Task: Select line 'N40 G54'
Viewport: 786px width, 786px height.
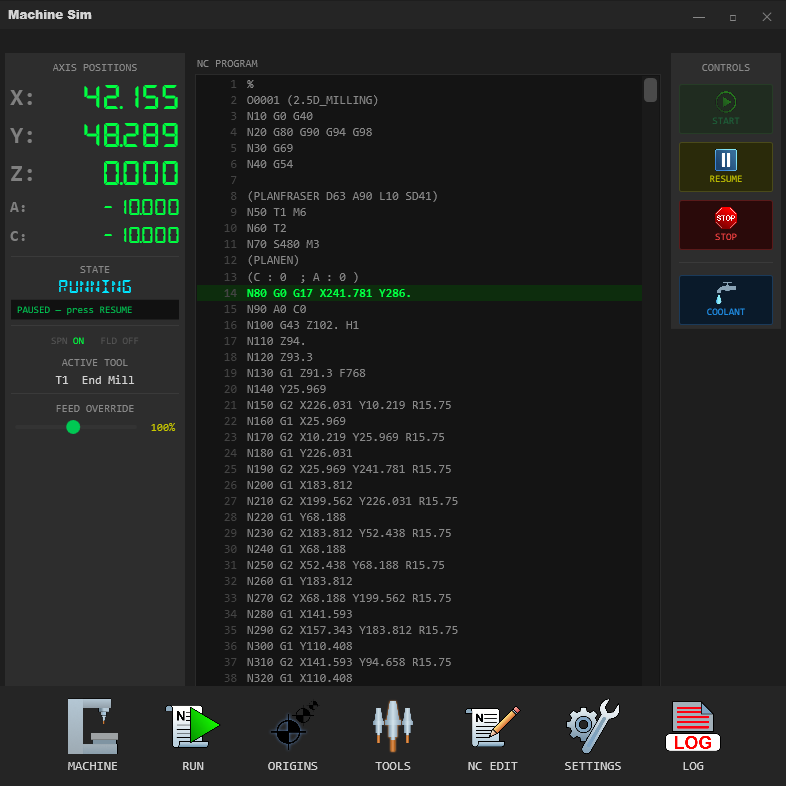Action: point(419,164)
